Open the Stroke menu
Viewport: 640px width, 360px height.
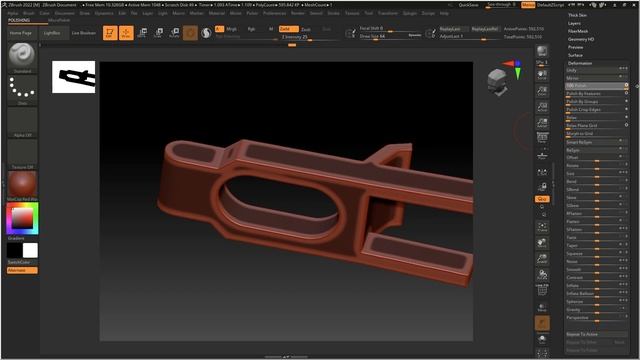click(333, 13)
